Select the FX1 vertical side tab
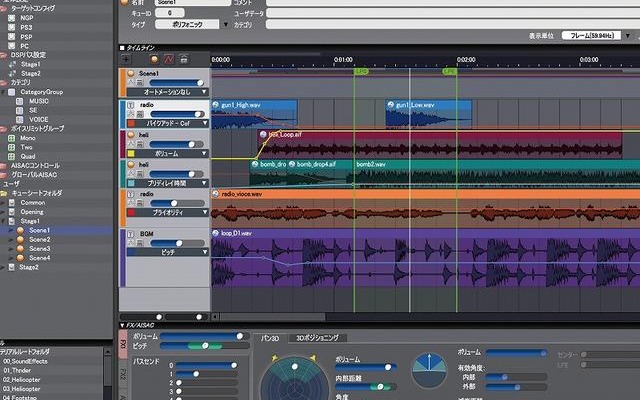Screen dimensions: 640x400 pos(123,344)
